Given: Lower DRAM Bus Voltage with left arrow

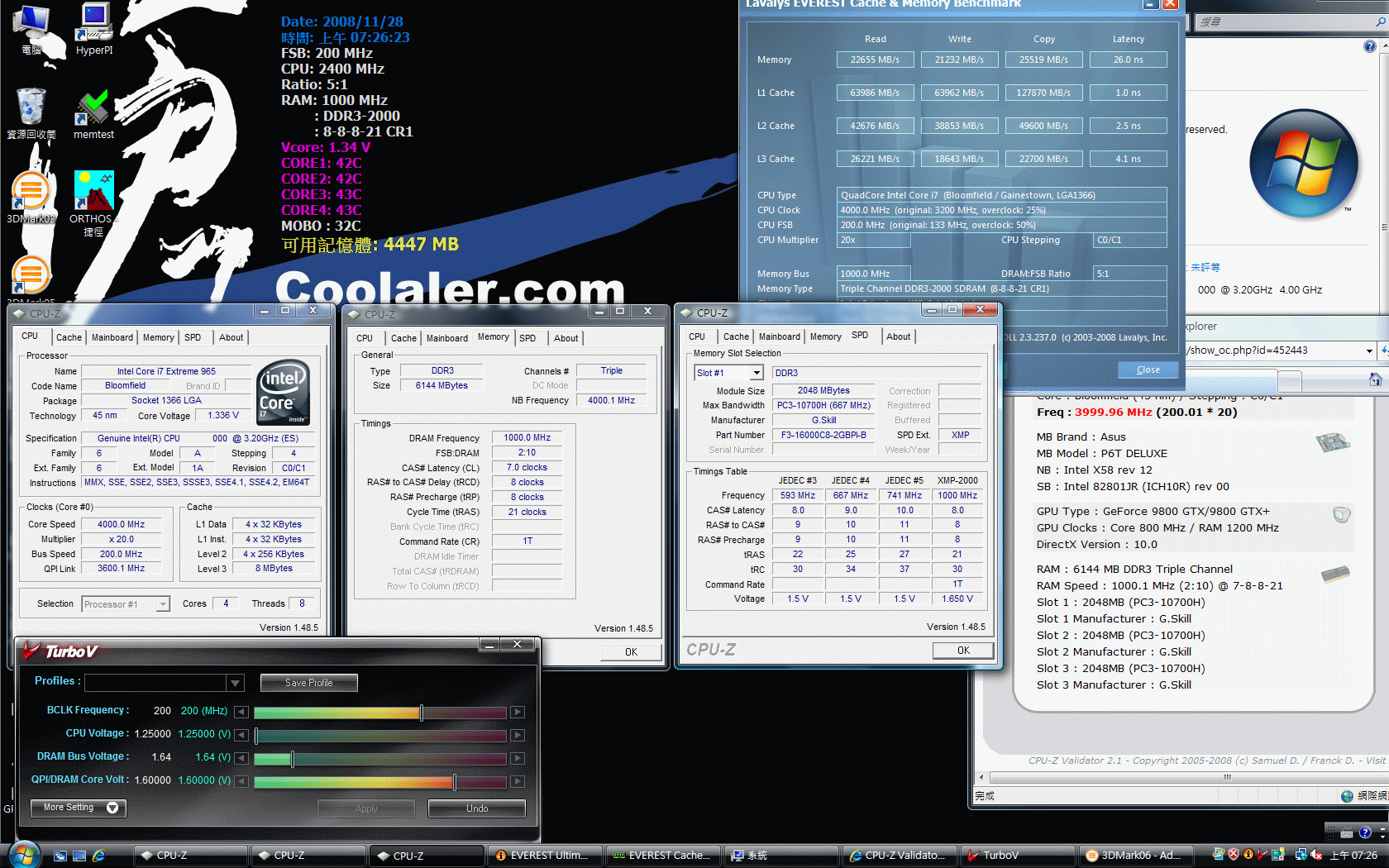Looking at the screenshot, I should 241,758.
